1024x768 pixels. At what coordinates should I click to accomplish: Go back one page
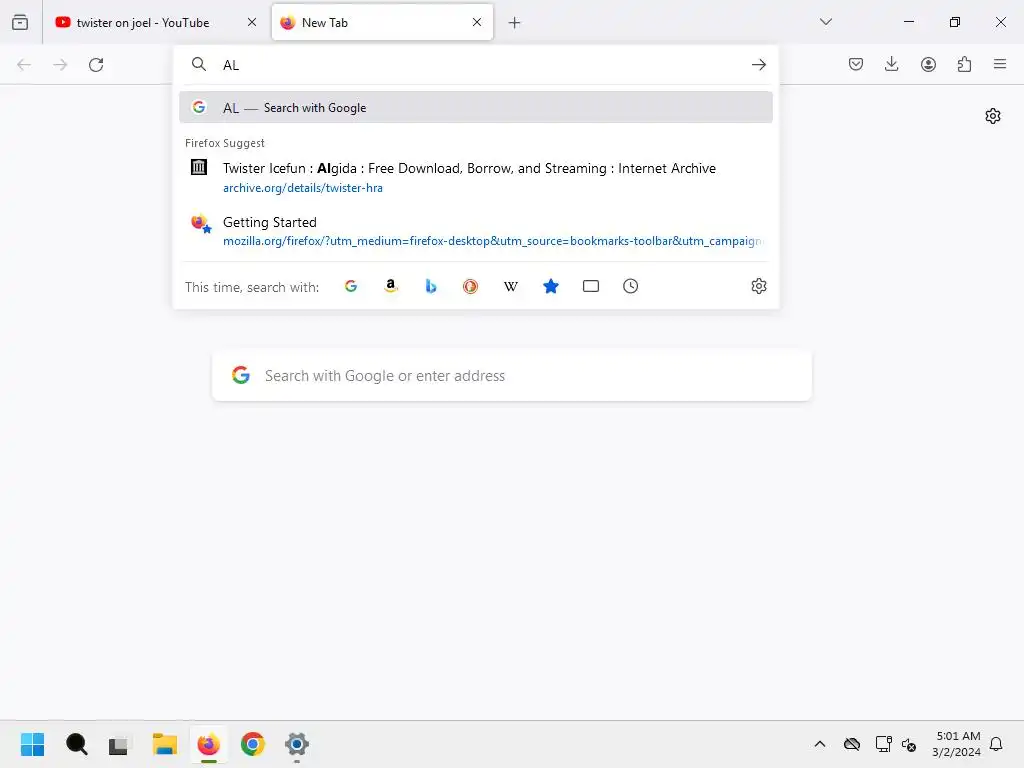[24, 65]
